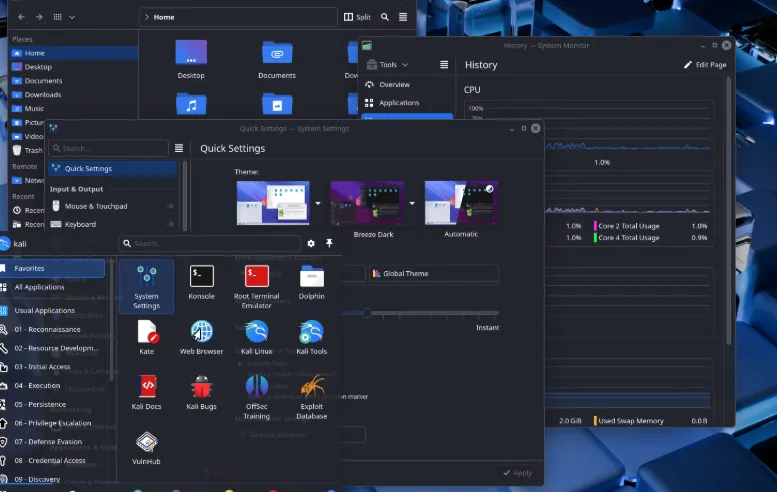
Task: Select the Automatic theme option
Action: [x=461, y=210]
